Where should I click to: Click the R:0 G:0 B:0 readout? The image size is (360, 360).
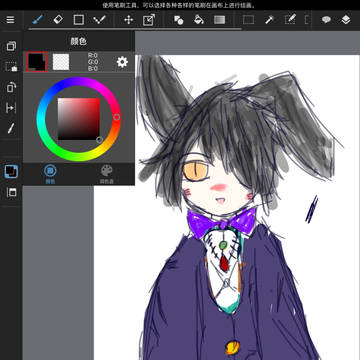coord(93,62)
